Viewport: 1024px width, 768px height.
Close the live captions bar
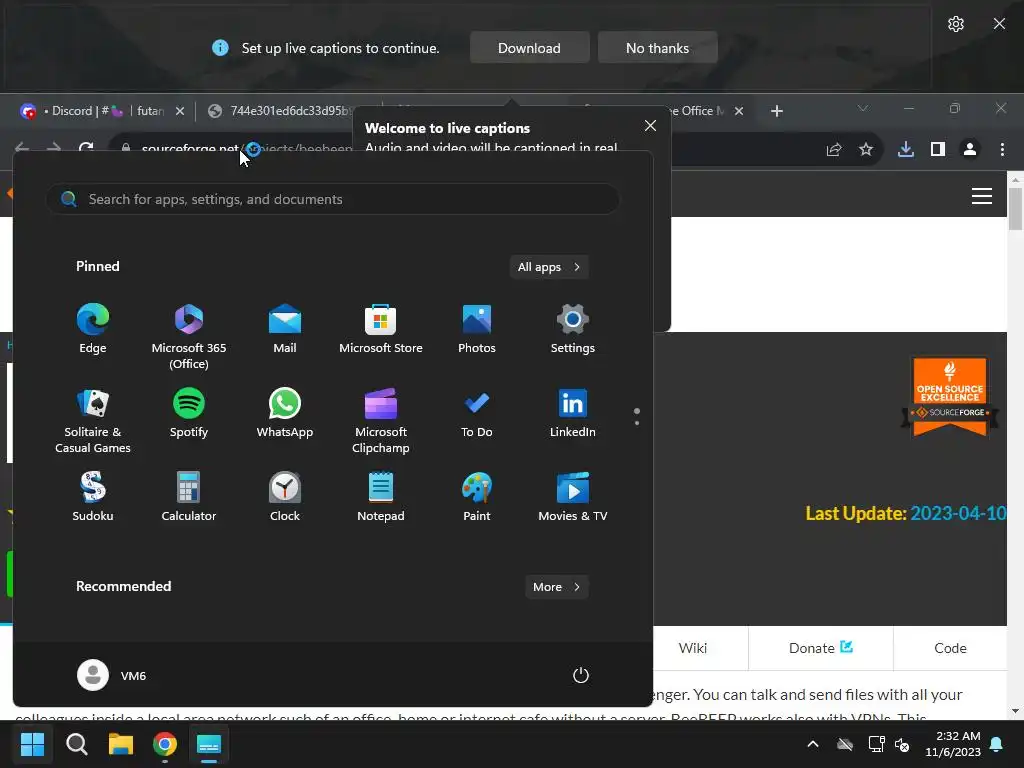999,24
